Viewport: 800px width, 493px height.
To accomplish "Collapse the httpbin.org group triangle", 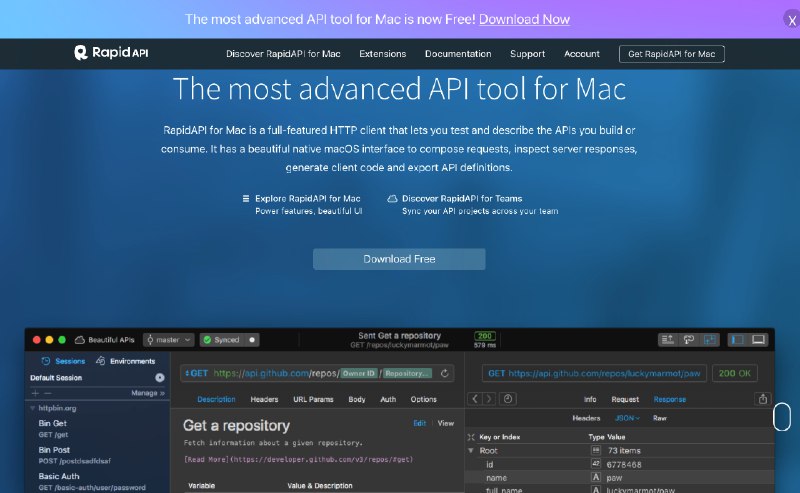I will (x=33, y=408).
